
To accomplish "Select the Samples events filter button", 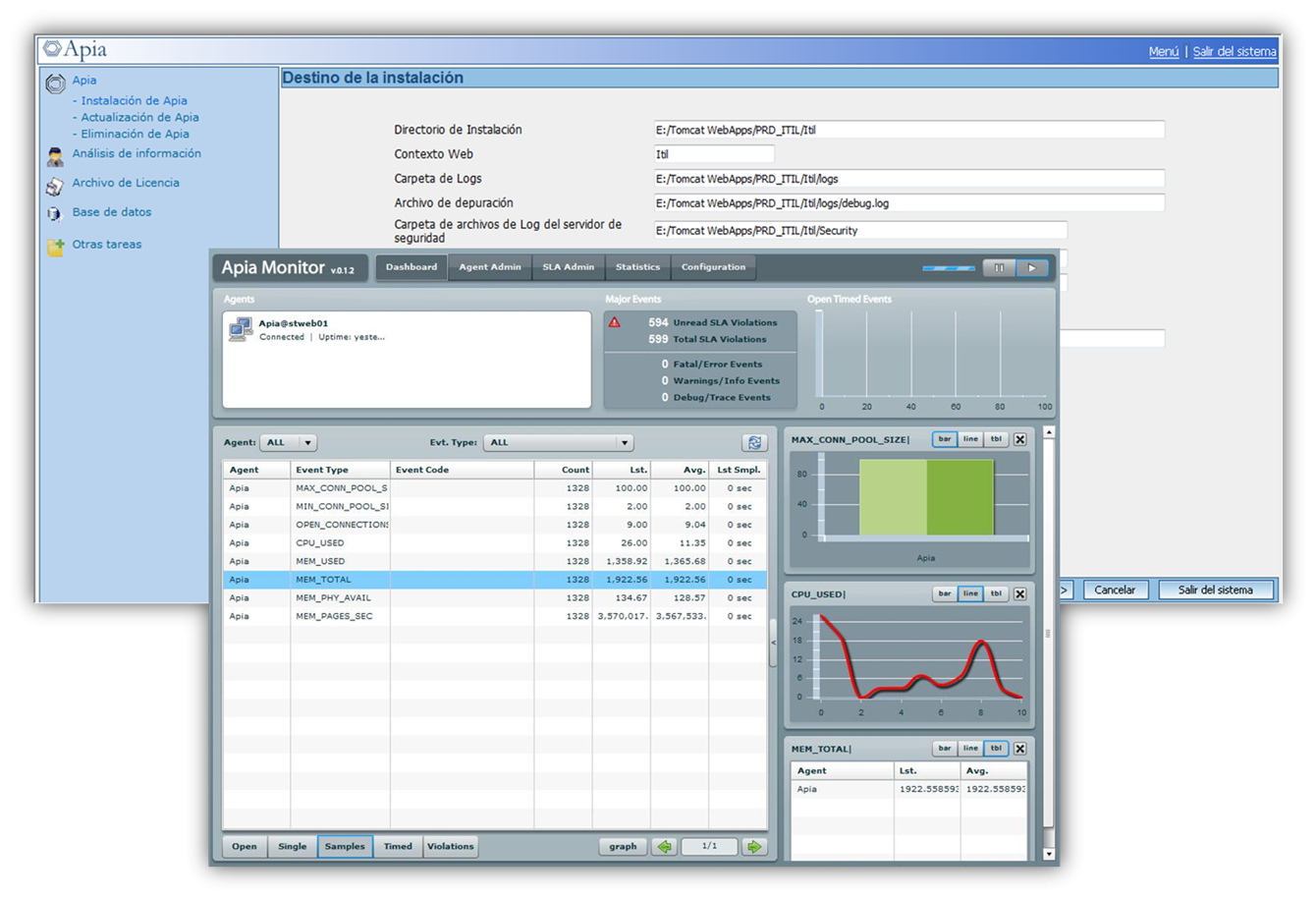I will [x=345, y=847].
